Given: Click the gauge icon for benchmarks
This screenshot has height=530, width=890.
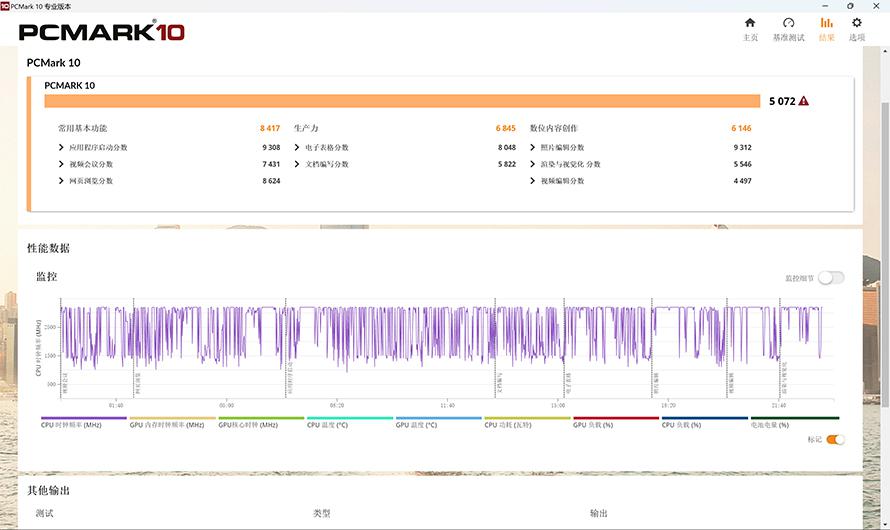Looking at the screenshot, I should pyautogui.click(x=788, y=23).
